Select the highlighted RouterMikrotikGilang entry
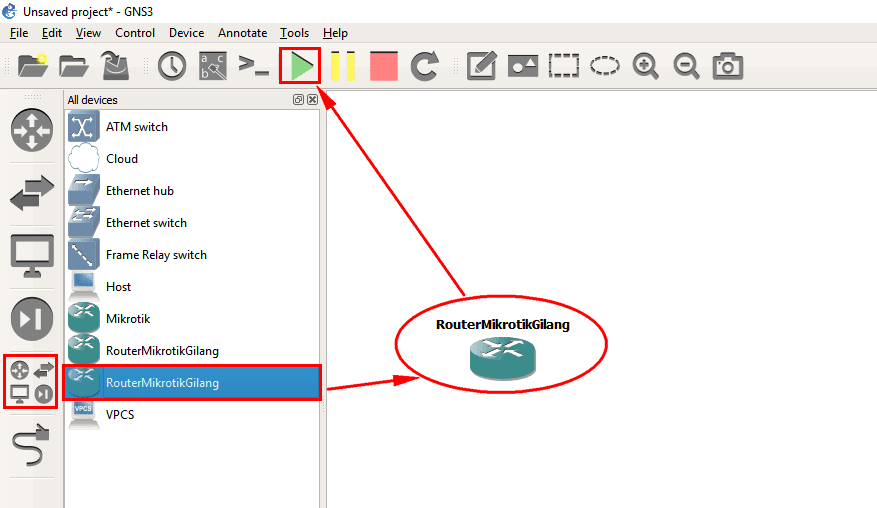This screenshot has width=877, height=508. point(193,383)
